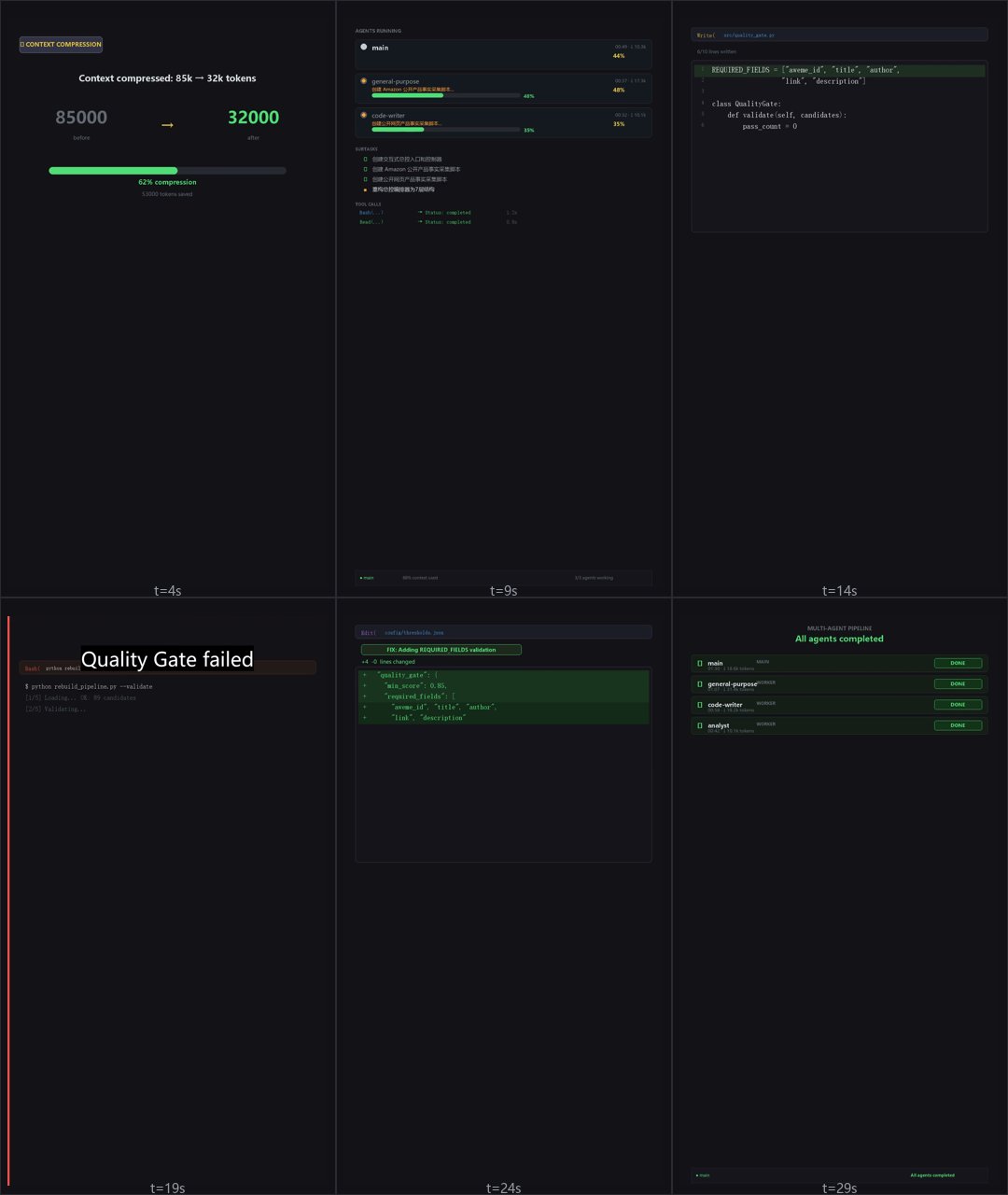Click the orange status dot beside general-purpose
Screen dimensions: 1008x1195
(x=364, y=81)
